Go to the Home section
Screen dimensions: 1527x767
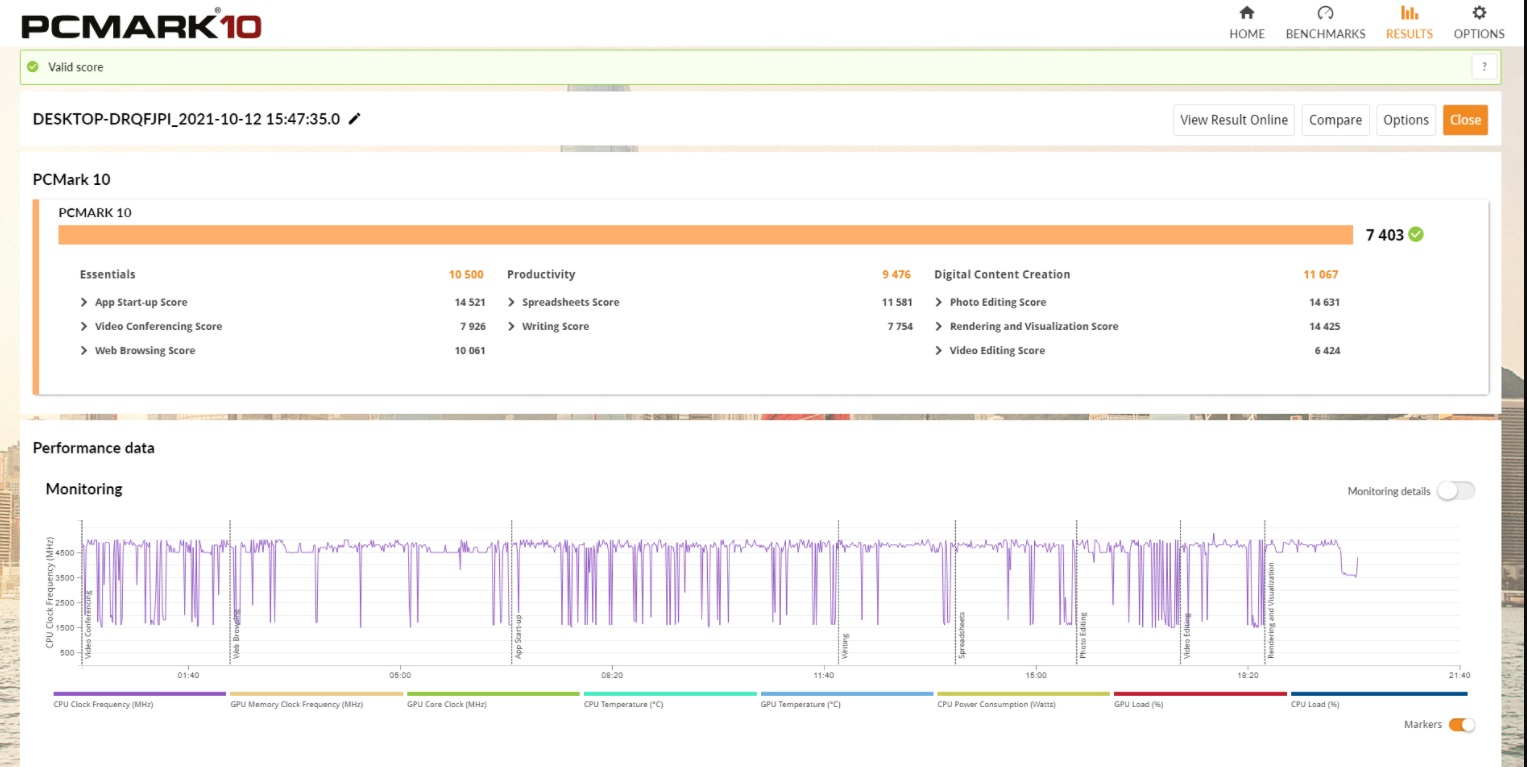pyautogui.click(x=1246, y=22)
